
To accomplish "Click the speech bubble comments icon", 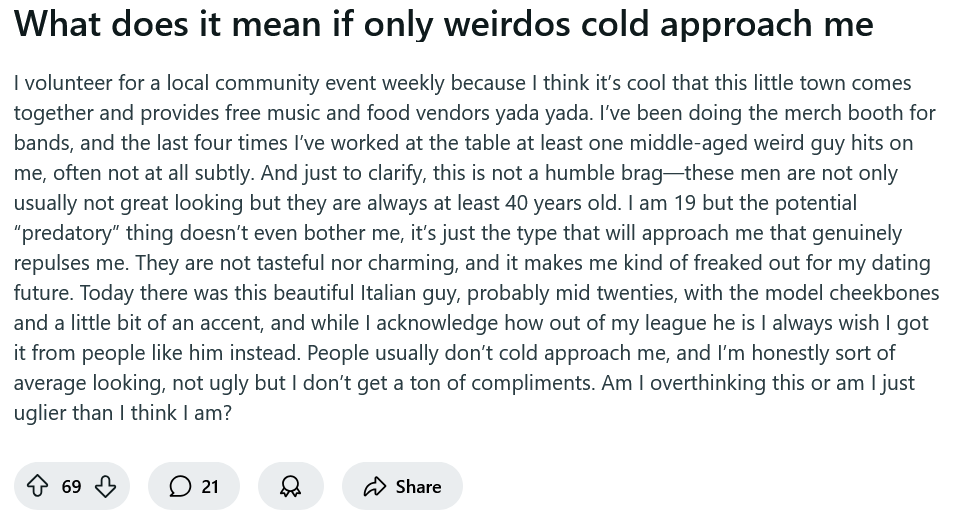I will pyautogui.click(x=180, y=487).
